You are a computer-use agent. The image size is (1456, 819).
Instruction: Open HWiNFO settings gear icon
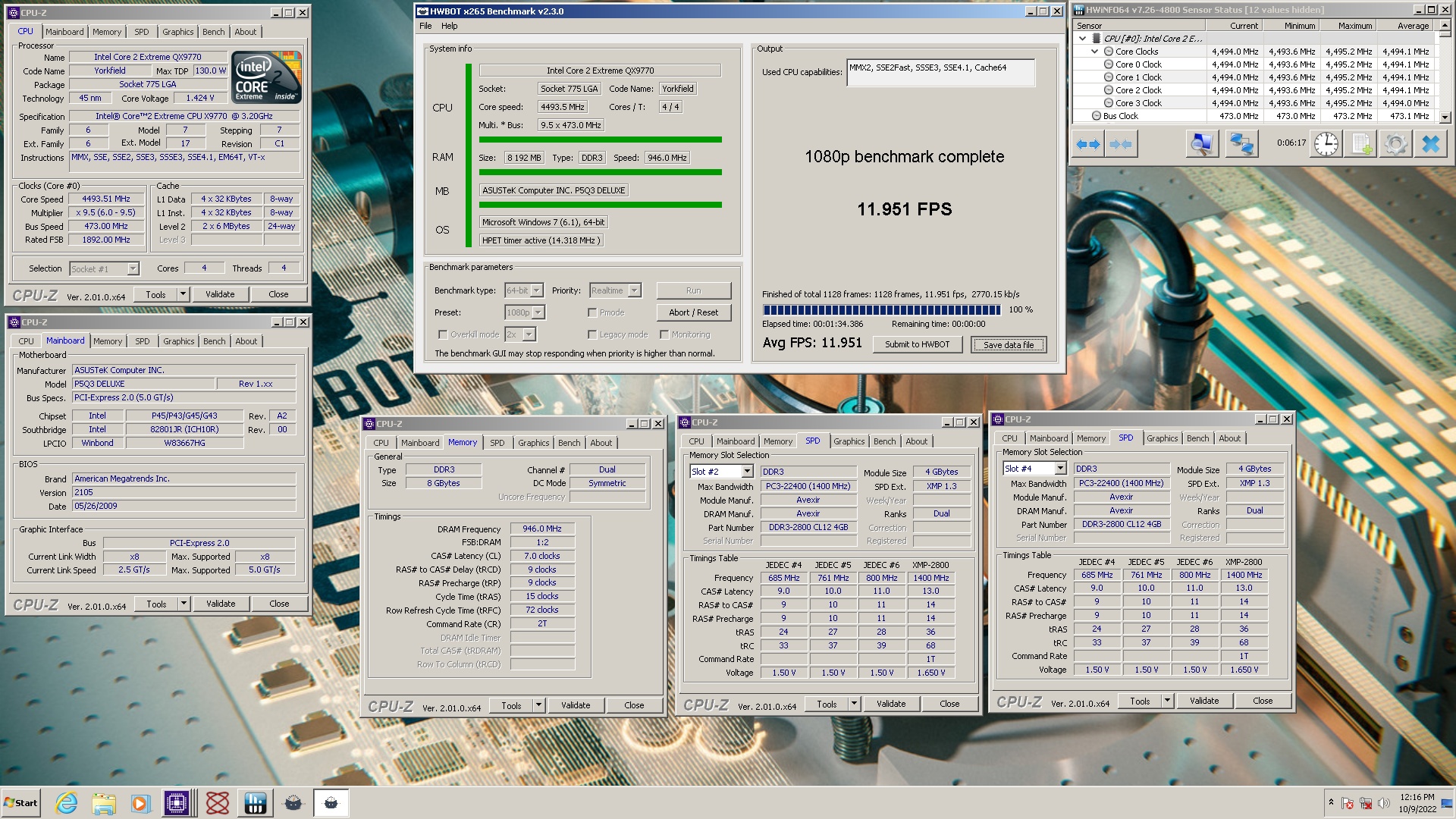pyautogui.click(x=1396, y=144)
